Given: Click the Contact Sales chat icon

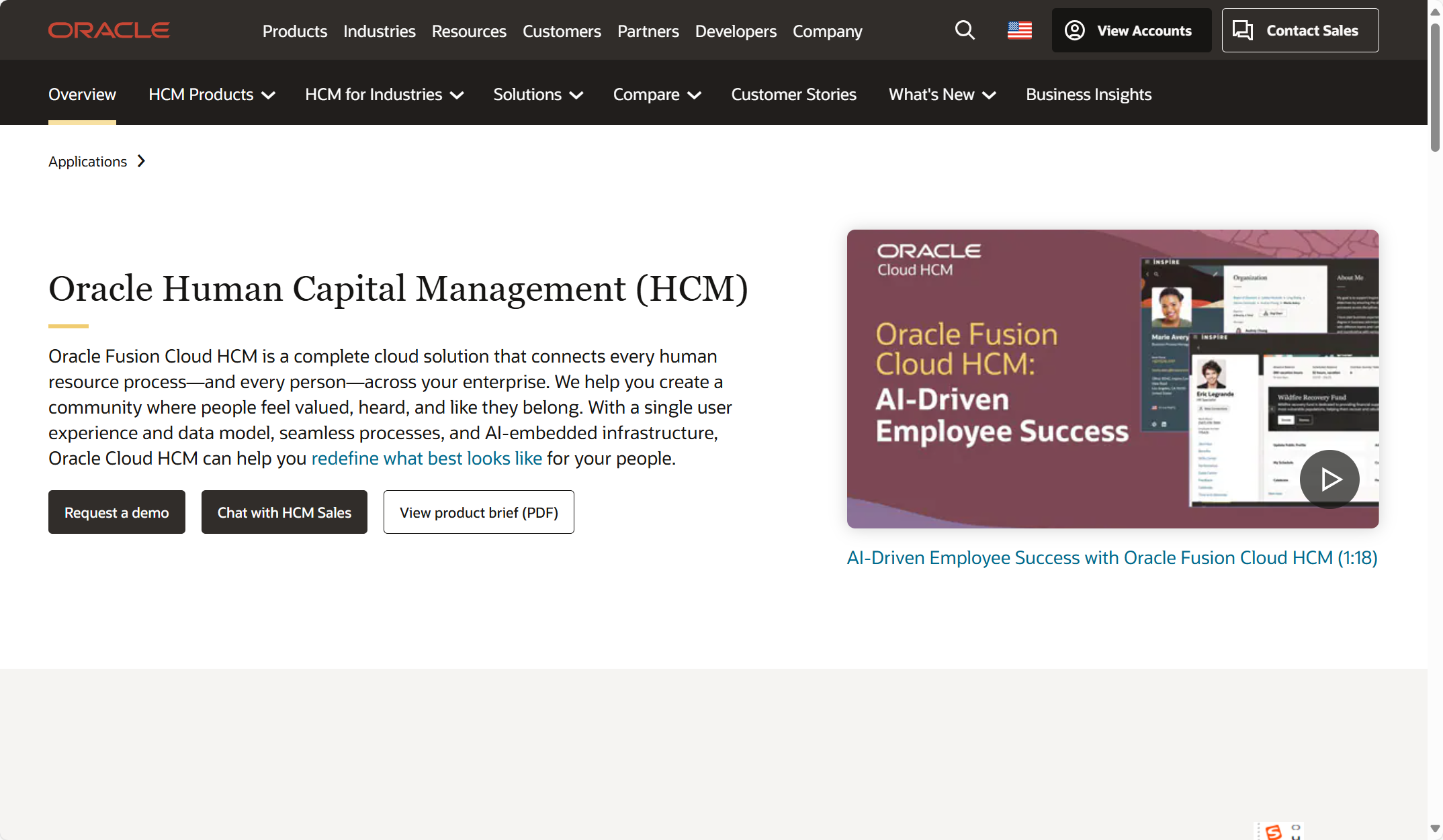Looking at the screenshot, I should [1243, 30].
